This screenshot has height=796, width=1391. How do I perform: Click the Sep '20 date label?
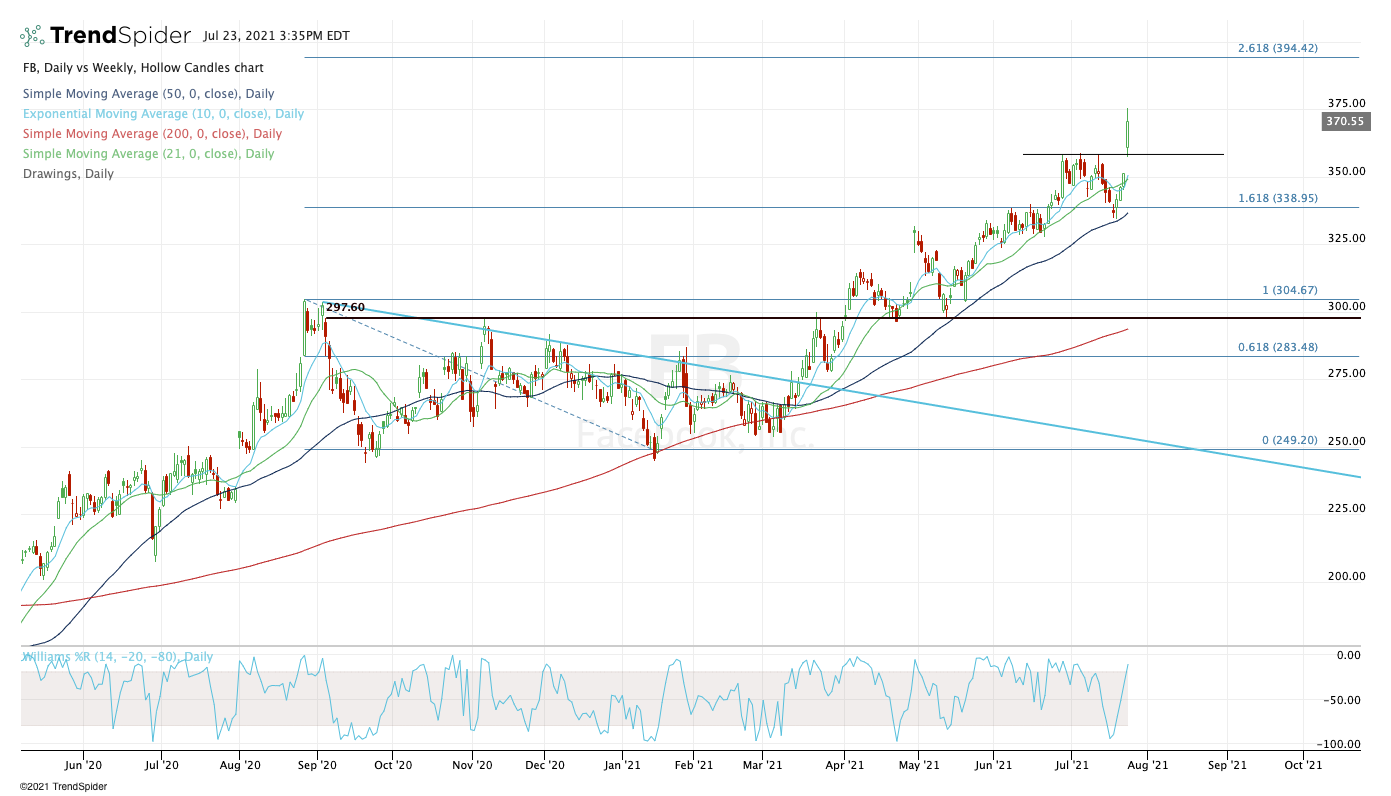click(x=316, y=766)
